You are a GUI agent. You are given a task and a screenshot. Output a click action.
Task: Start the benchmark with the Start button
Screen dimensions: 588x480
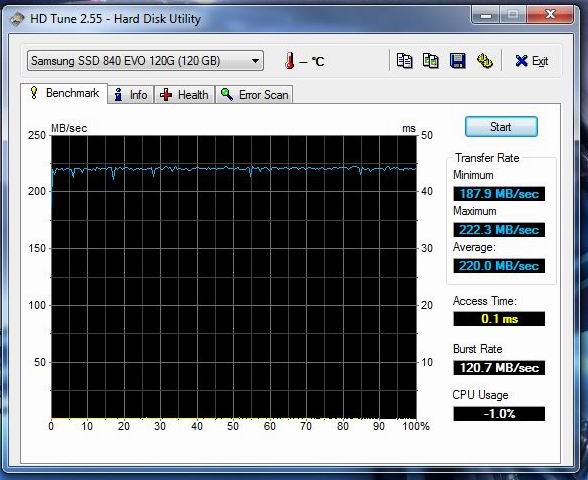[x=501, y=127]
